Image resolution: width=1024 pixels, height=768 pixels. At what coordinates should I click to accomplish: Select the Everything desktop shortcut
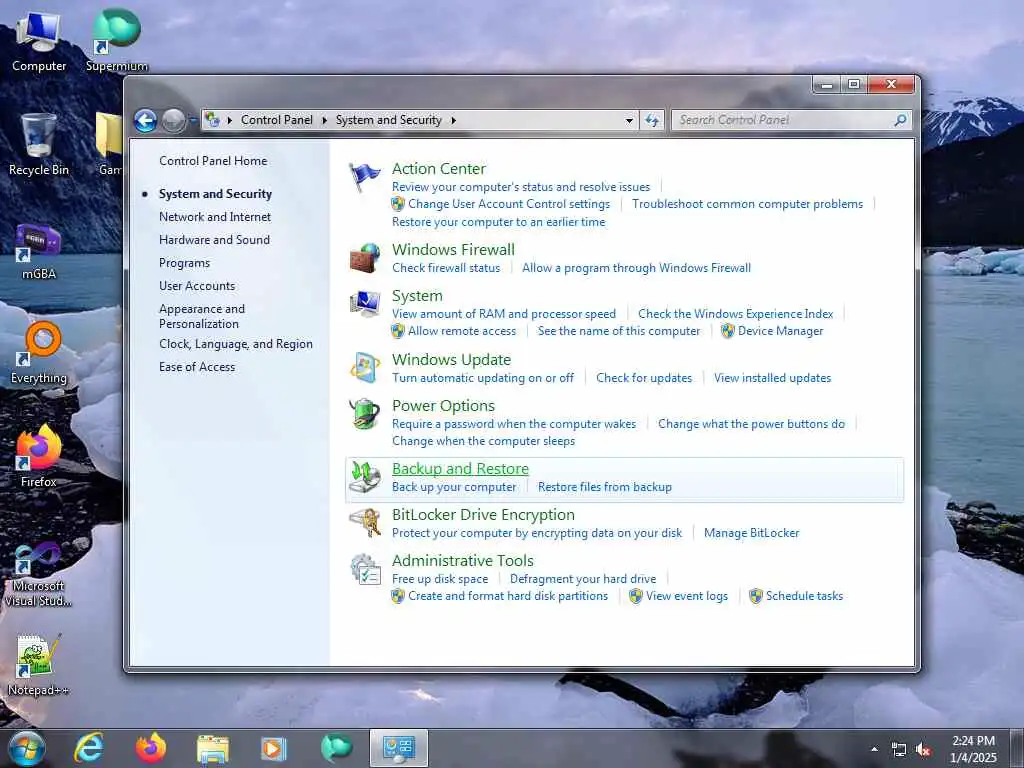(39, 353)
